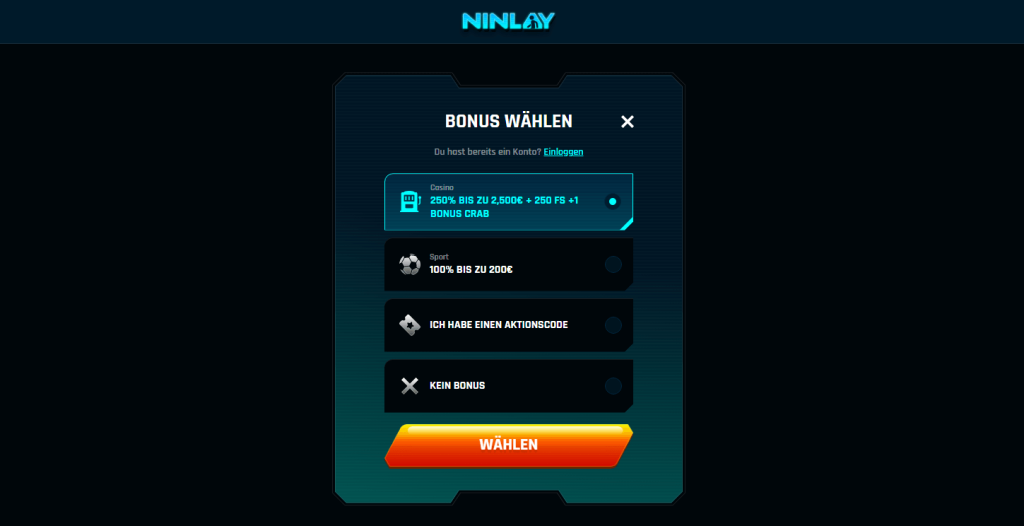The height and width of the screenshot is (526, 1024).
Task: Click the Kein Bonus label
Action: 457,386
